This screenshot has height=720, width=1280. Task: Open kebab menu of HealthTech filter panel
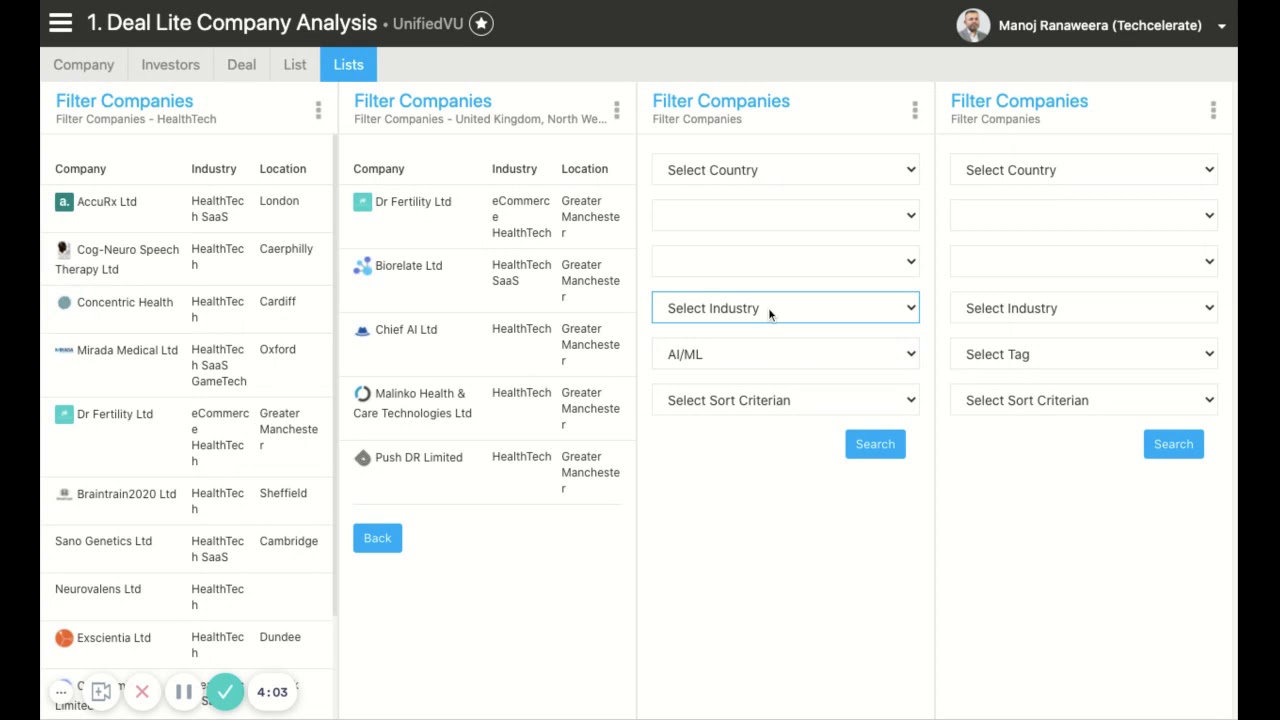318,110
